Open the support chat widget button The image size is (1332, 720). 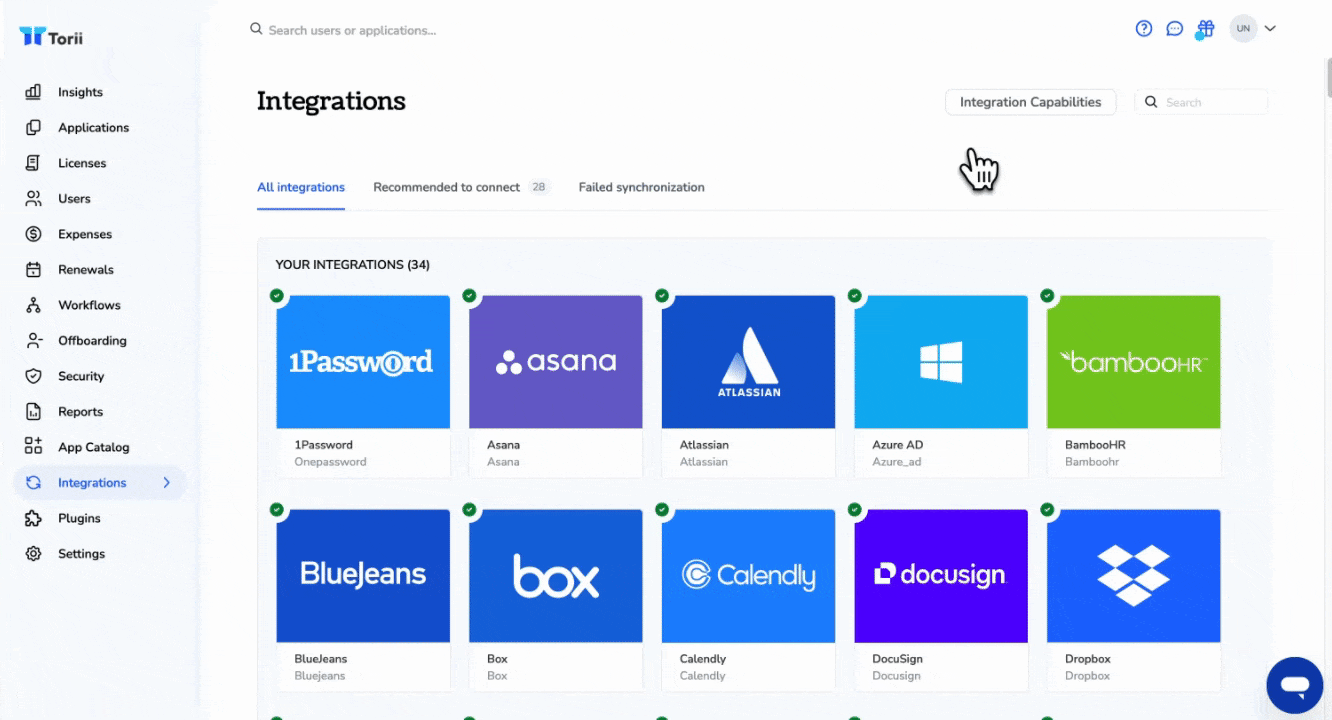(x=1295, y=686)
